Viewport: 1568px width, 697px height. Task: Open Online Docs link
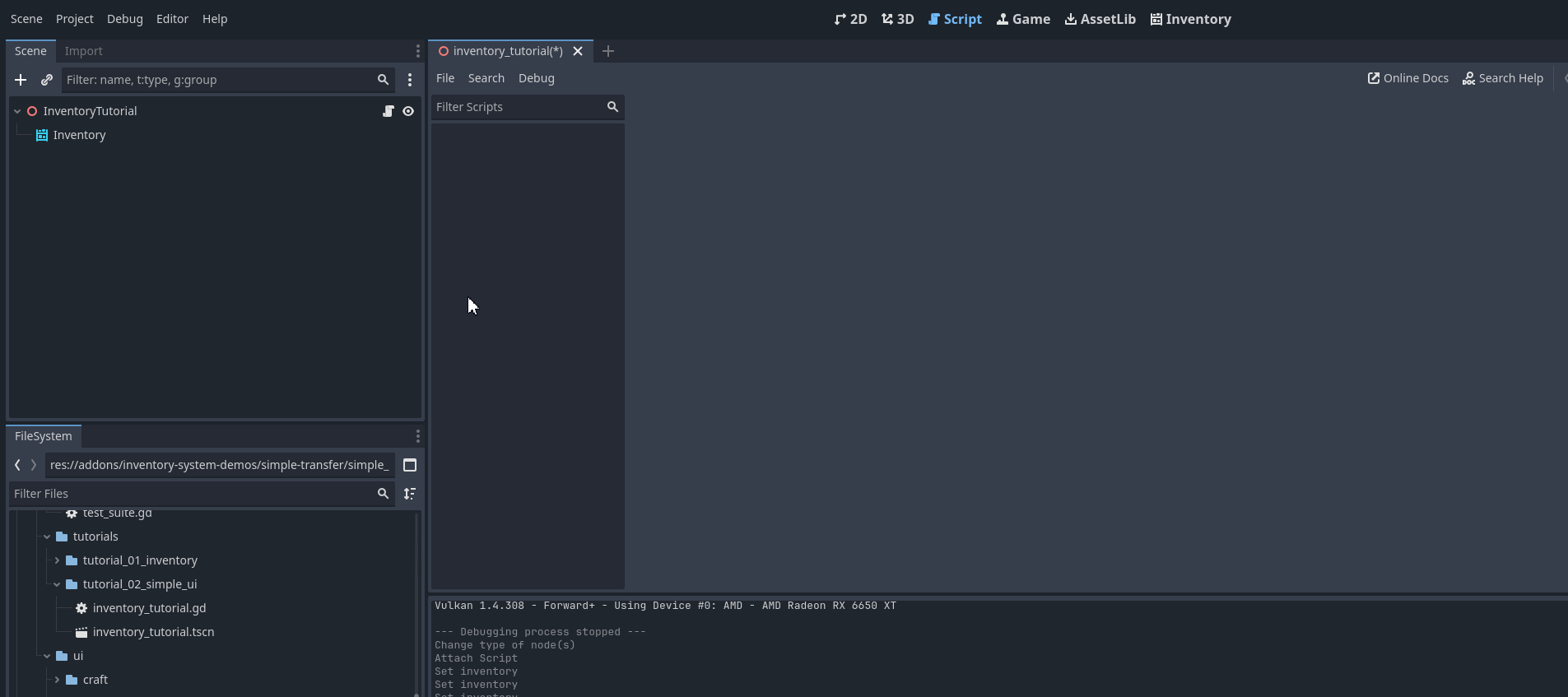1408,78
